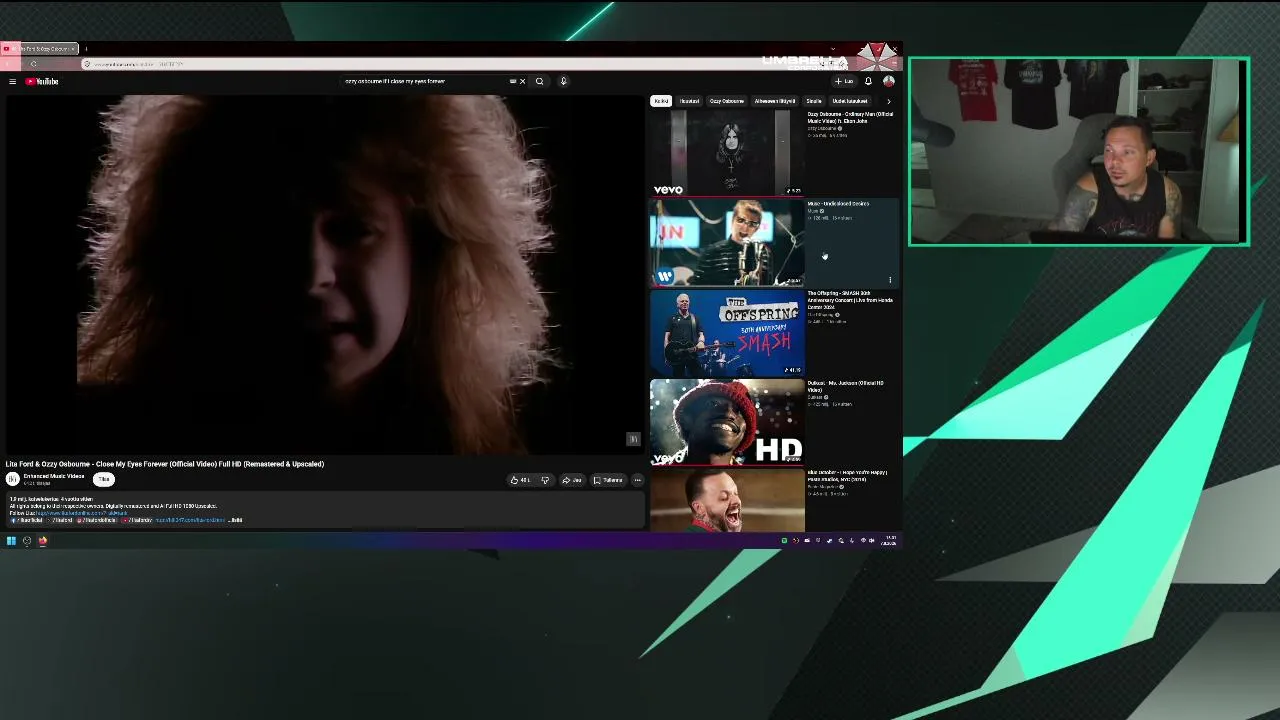The image size is (1280, 720).
Task: Open Blue October video thumbnail
Action: click(x=727, y=501)
